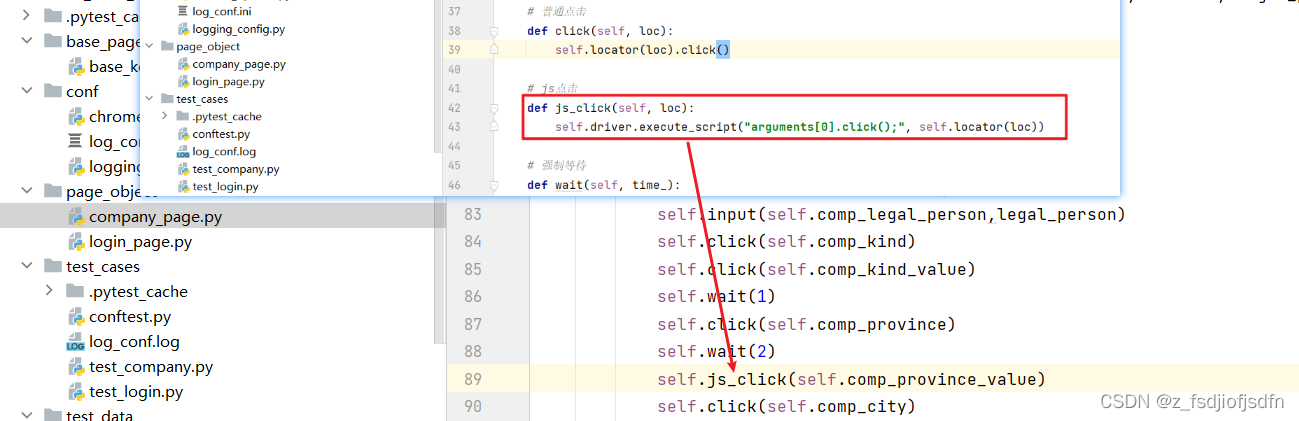
Task: Expand .pytest_cache in the inset tree
Action: click(x=166, y=116)
